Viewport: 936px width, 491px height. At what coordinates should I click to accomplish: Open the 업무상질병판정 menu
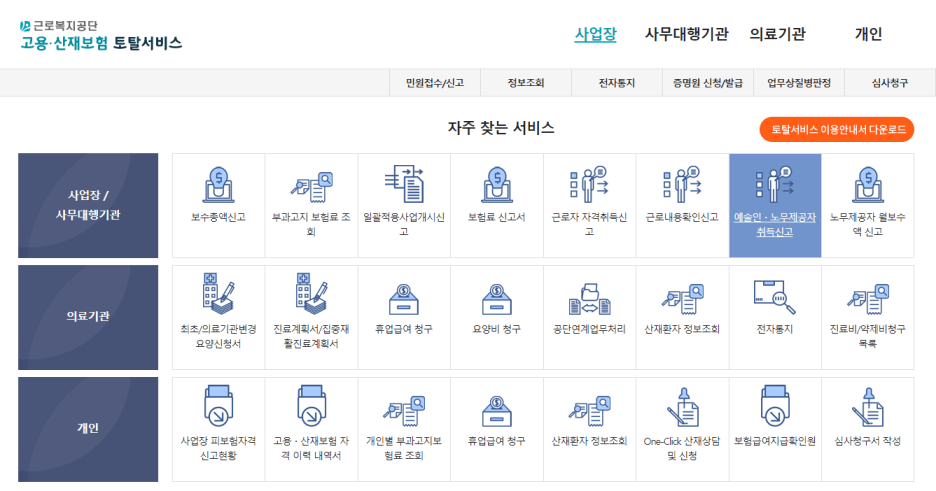point(799,83)
